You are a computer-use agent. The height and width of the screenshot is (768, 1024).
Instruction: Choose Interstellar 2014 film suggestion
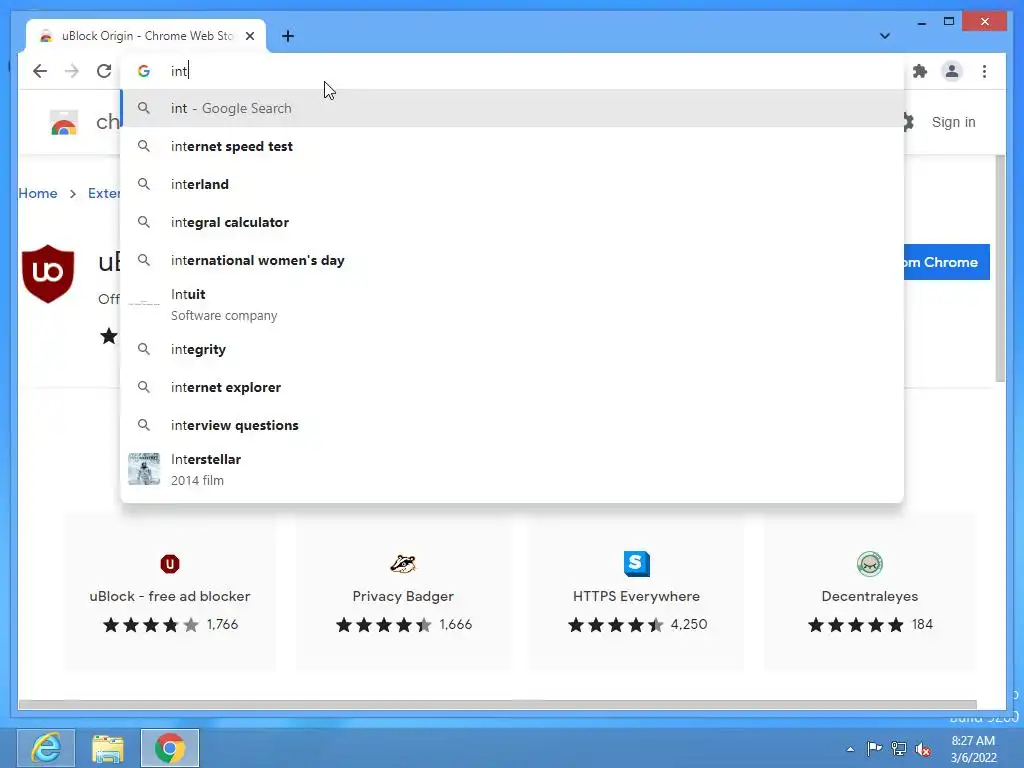[512, 470]
